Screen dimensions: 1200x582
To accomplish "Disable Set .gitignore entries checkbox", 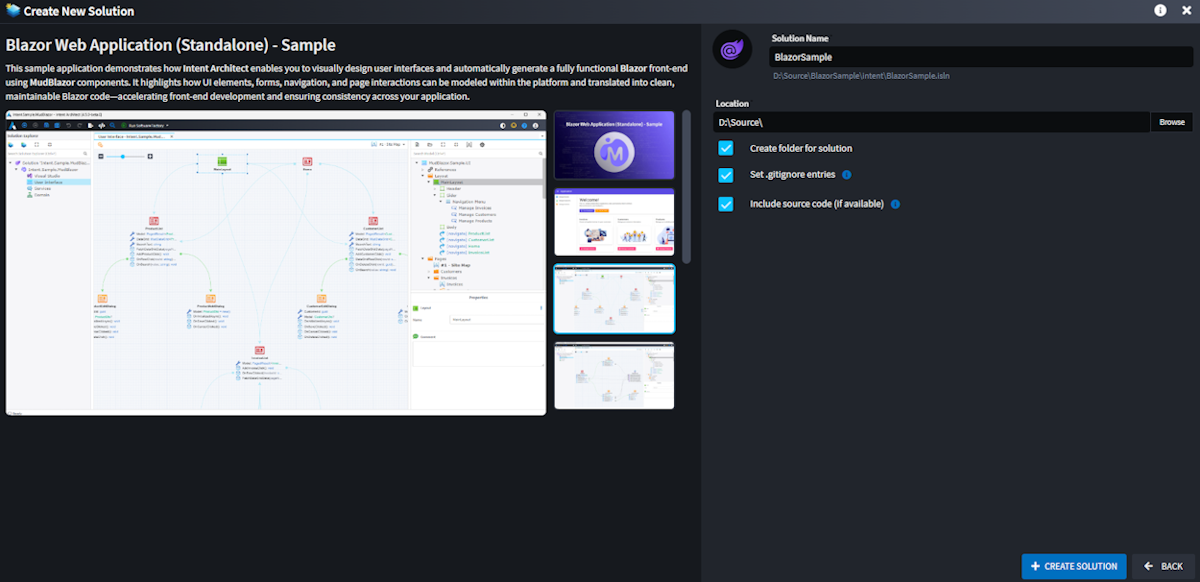I will (726, 175).
